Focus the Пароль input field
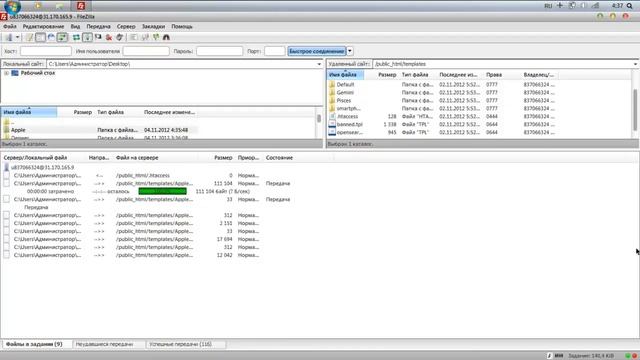This screenshot has width=640, height=360. [x=220, y=51]
